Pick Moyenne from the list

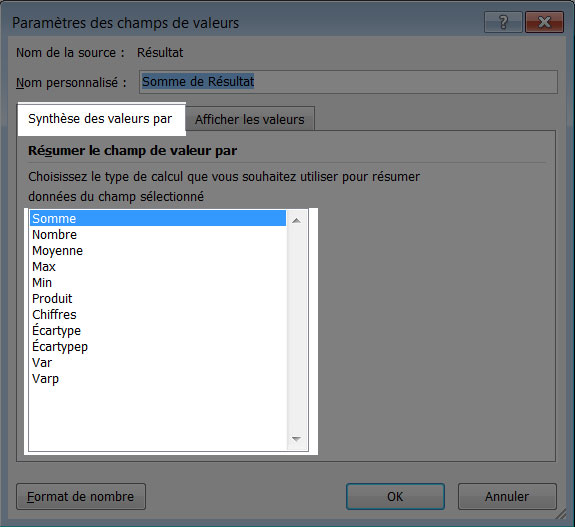(x=158, y=250)
